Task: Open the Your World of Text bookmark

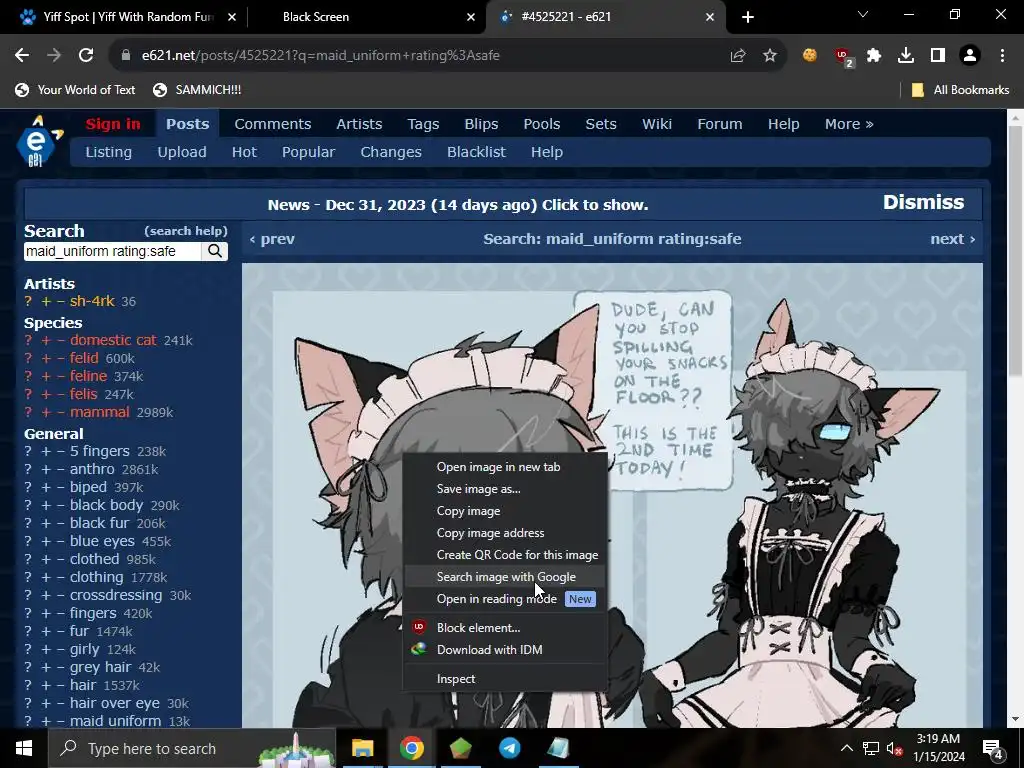Action: point(75,90)
